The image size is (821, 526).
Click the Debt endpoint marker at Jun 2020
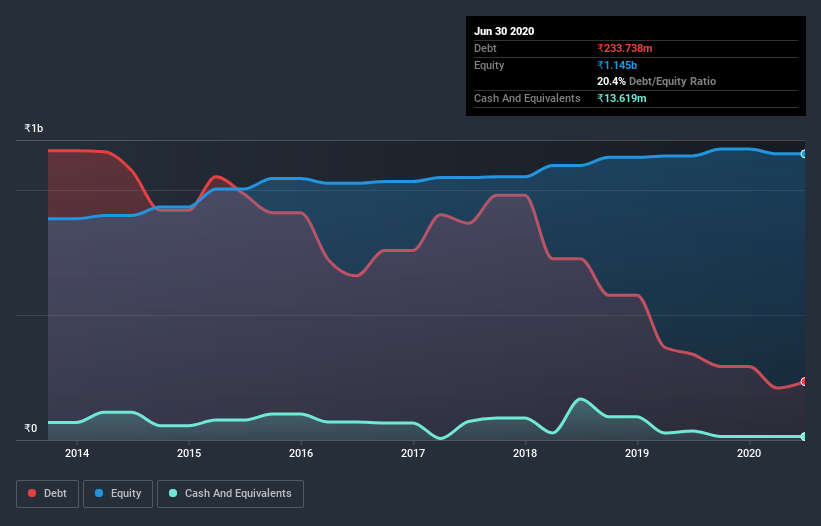pos(804,382)
